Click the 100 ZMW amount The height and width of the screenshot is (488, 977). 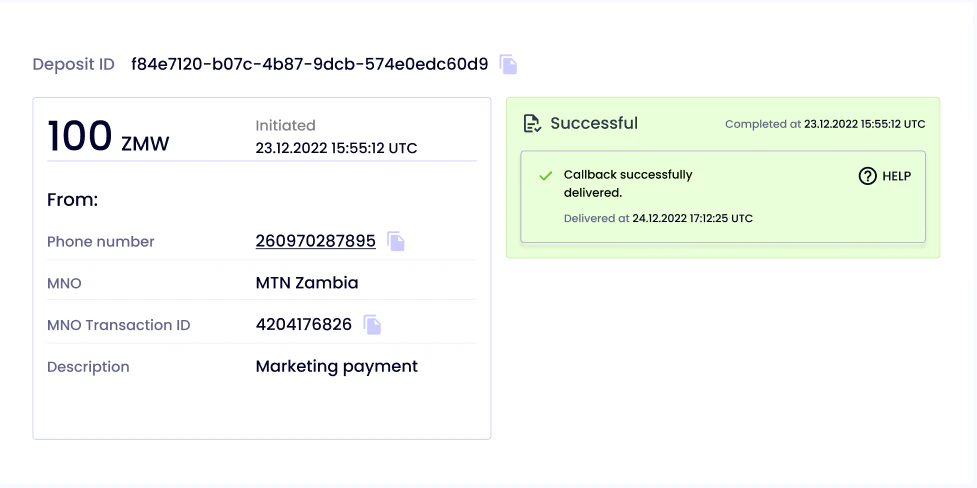[x=108, y=136]
